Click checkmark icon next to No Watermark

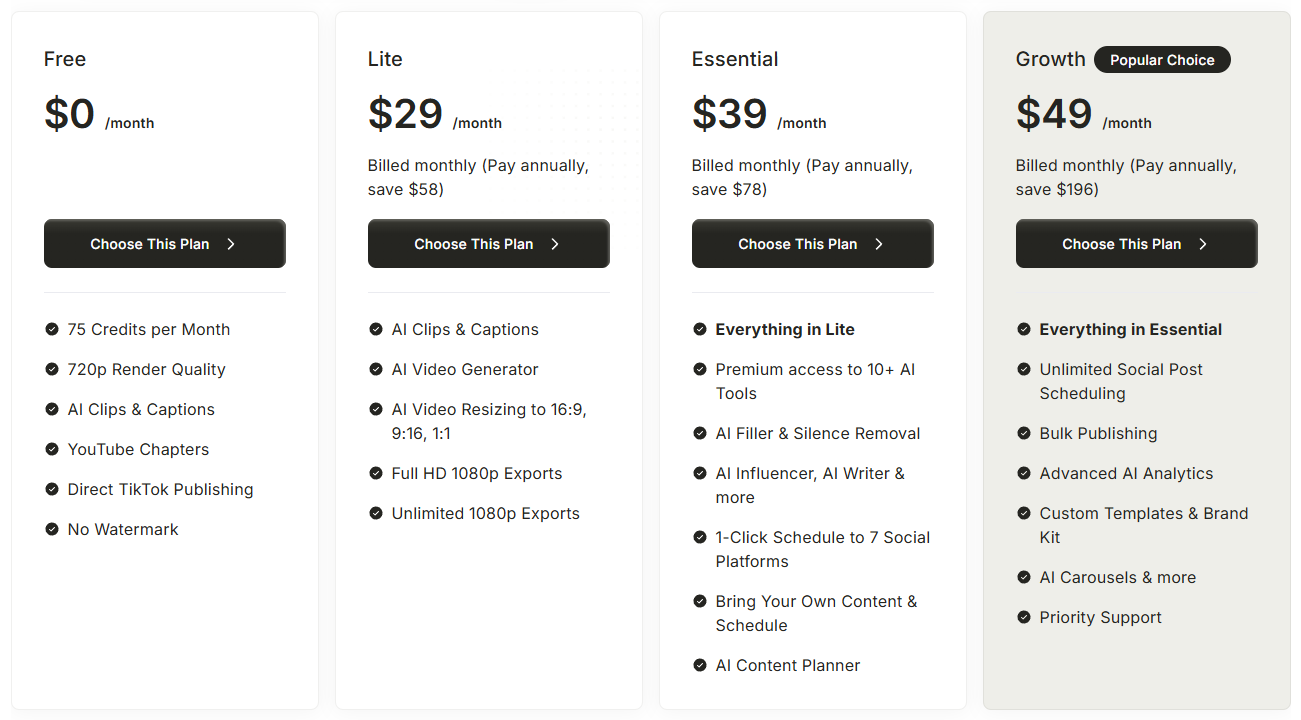coord(52,529)
